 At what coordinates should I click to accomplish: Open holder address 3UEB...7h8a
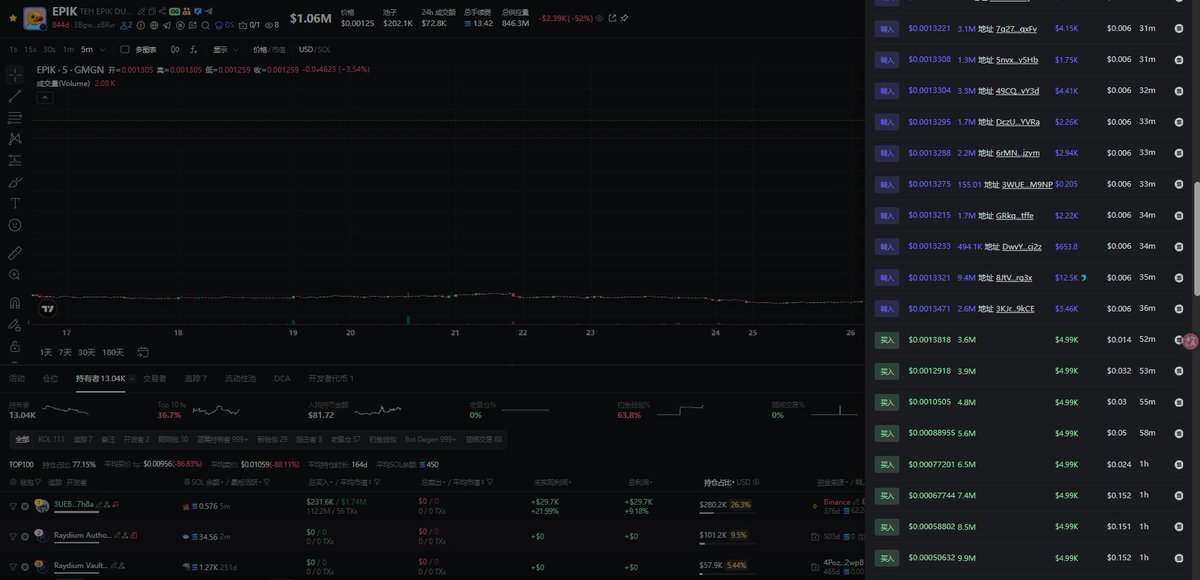tap(74, 504)
